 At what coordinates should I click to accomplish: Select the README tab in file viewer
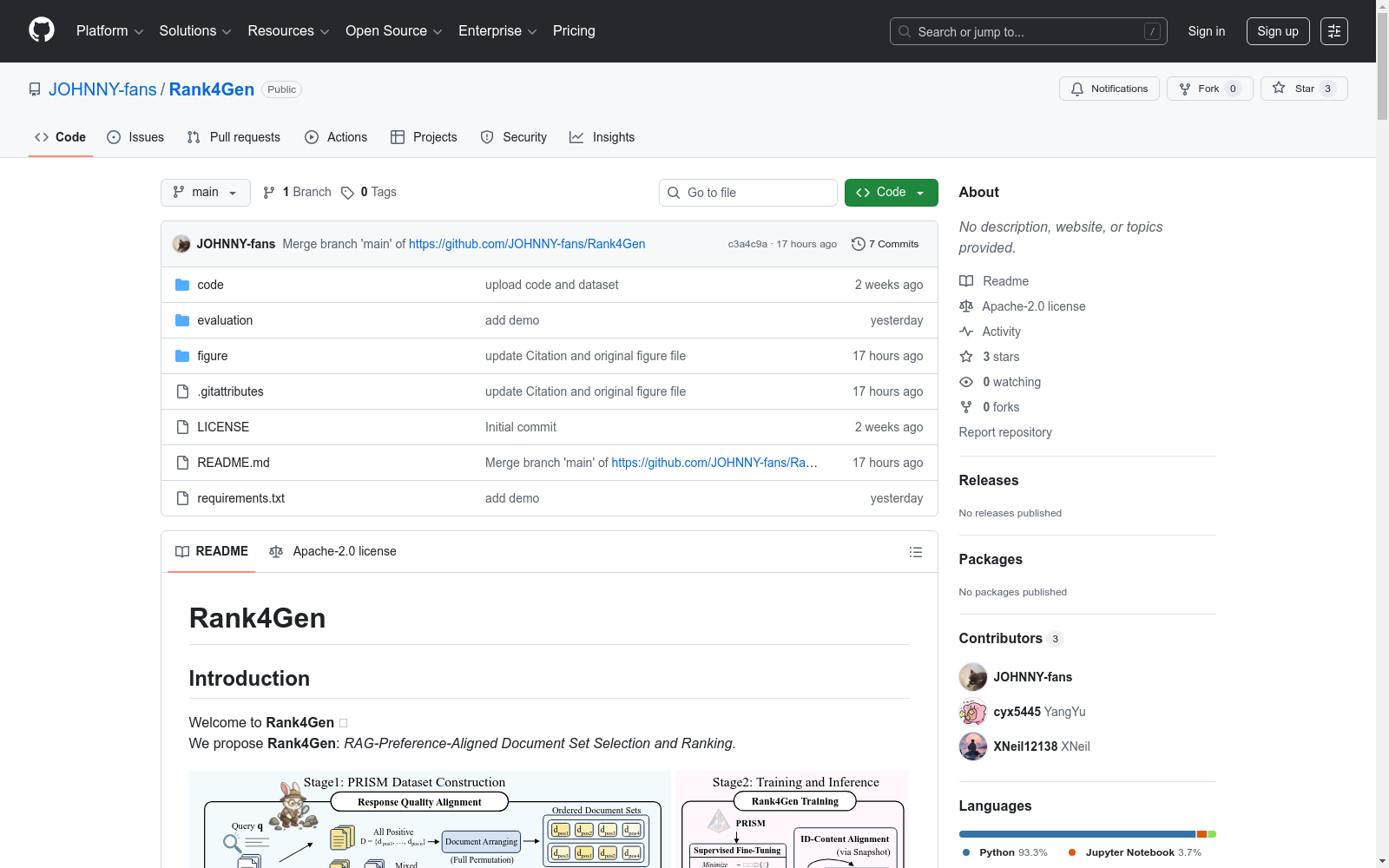pyautogui.click(x=212, y=552)
